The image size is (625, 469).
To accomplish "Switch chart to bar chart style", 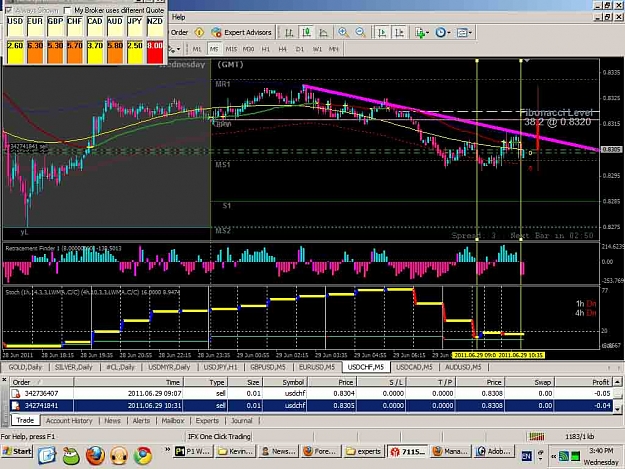I will 289,33.
